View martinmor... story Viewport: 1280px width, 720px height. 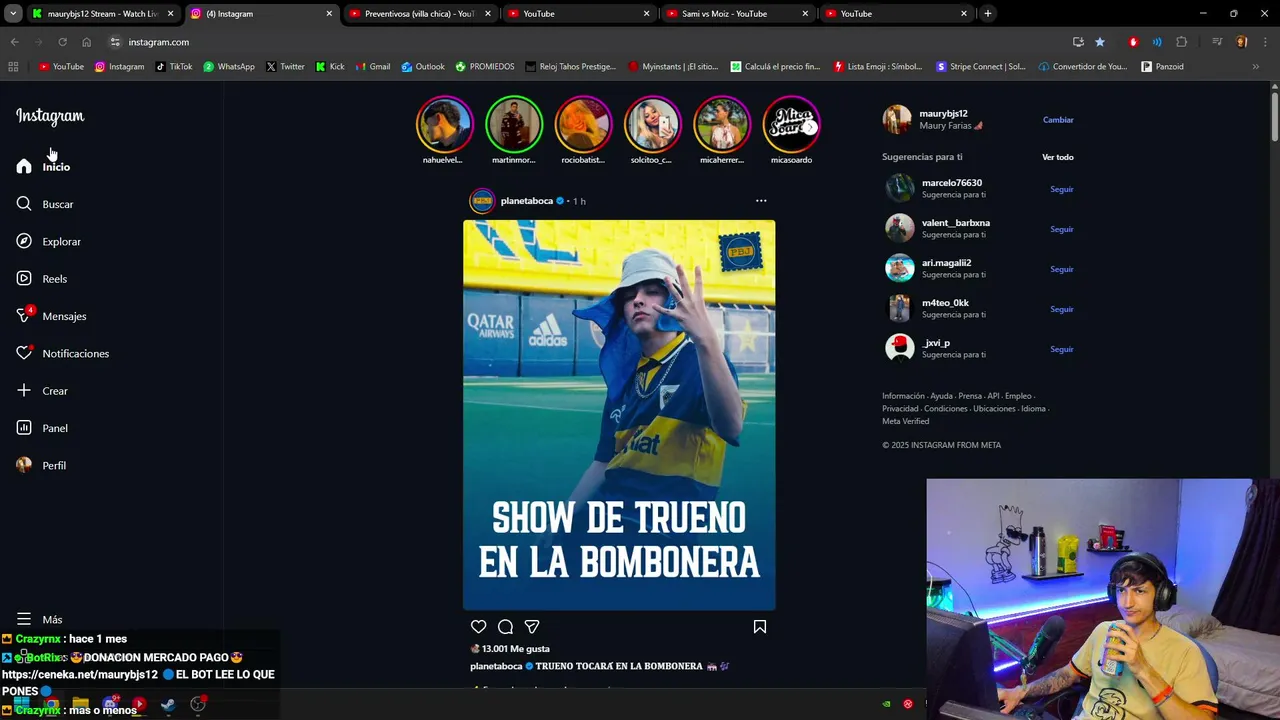point(513,124)
